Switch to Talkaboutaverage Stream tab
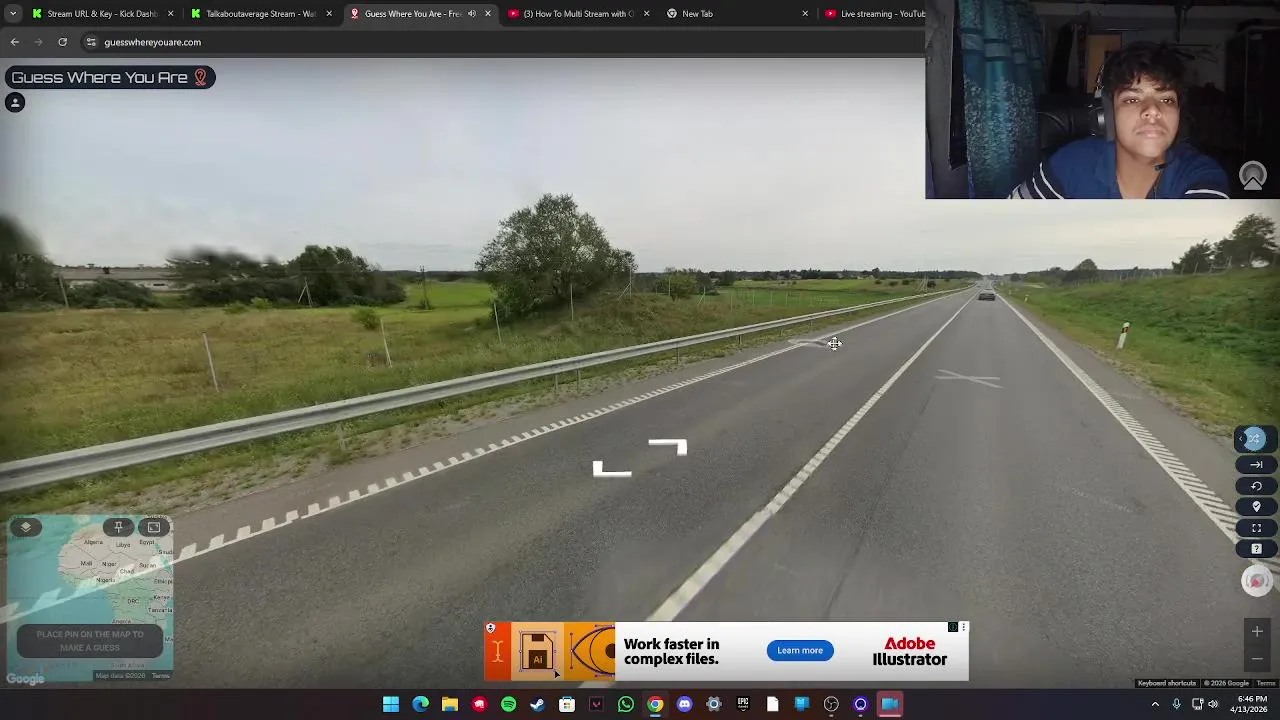1280x720 pixels. [261, 14]
